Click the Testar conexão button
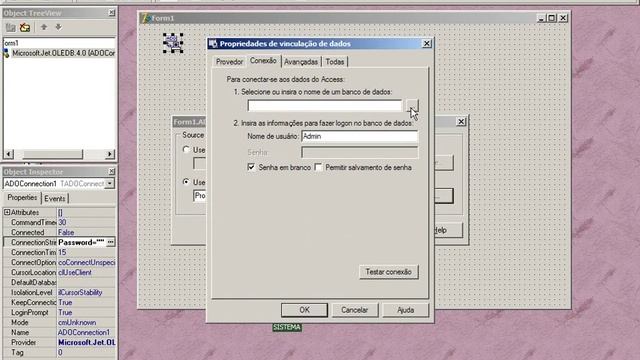The image size is (640, 360). click(x=389, y=272)
